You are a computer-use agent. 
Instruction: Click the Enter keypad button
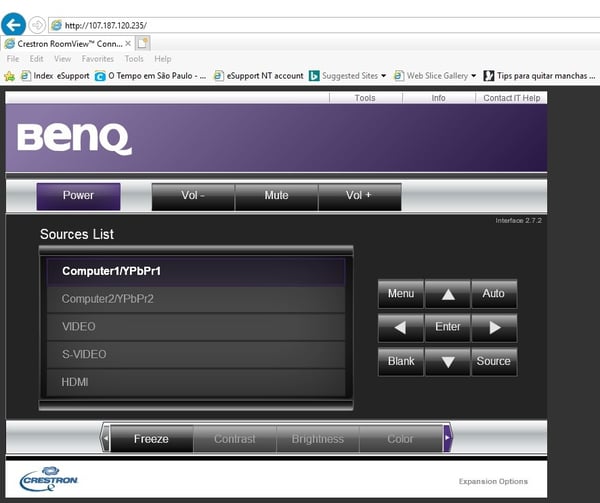click(x=448, y=327)
